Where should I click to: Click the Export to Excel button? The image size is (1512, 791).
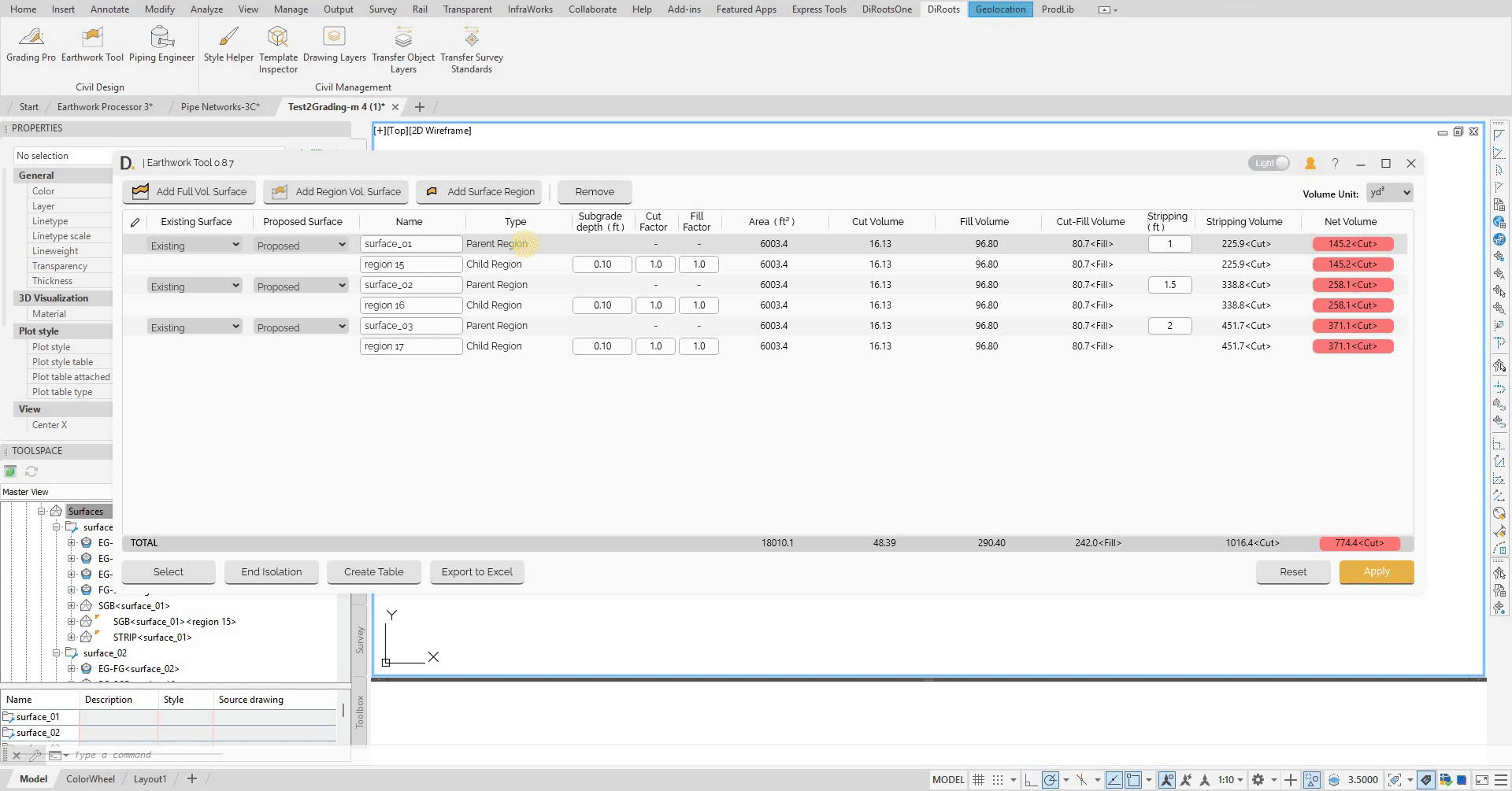476,572
